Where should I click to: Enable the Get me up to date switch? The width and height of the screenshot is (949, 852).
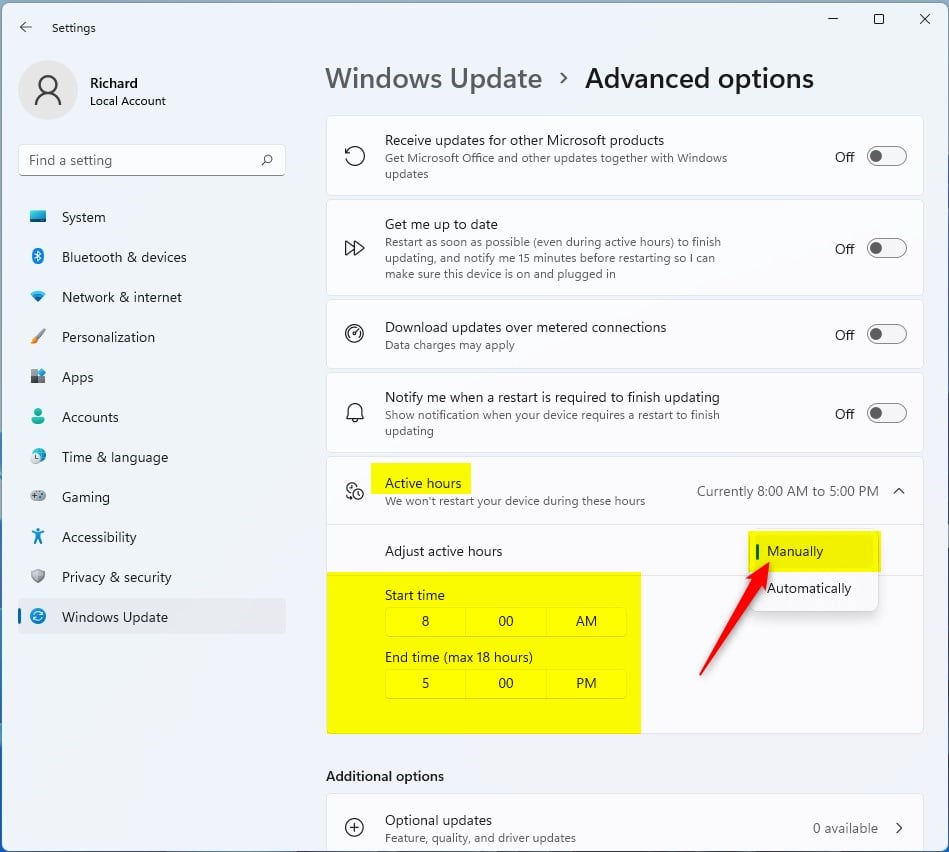(x=887, y=248)
